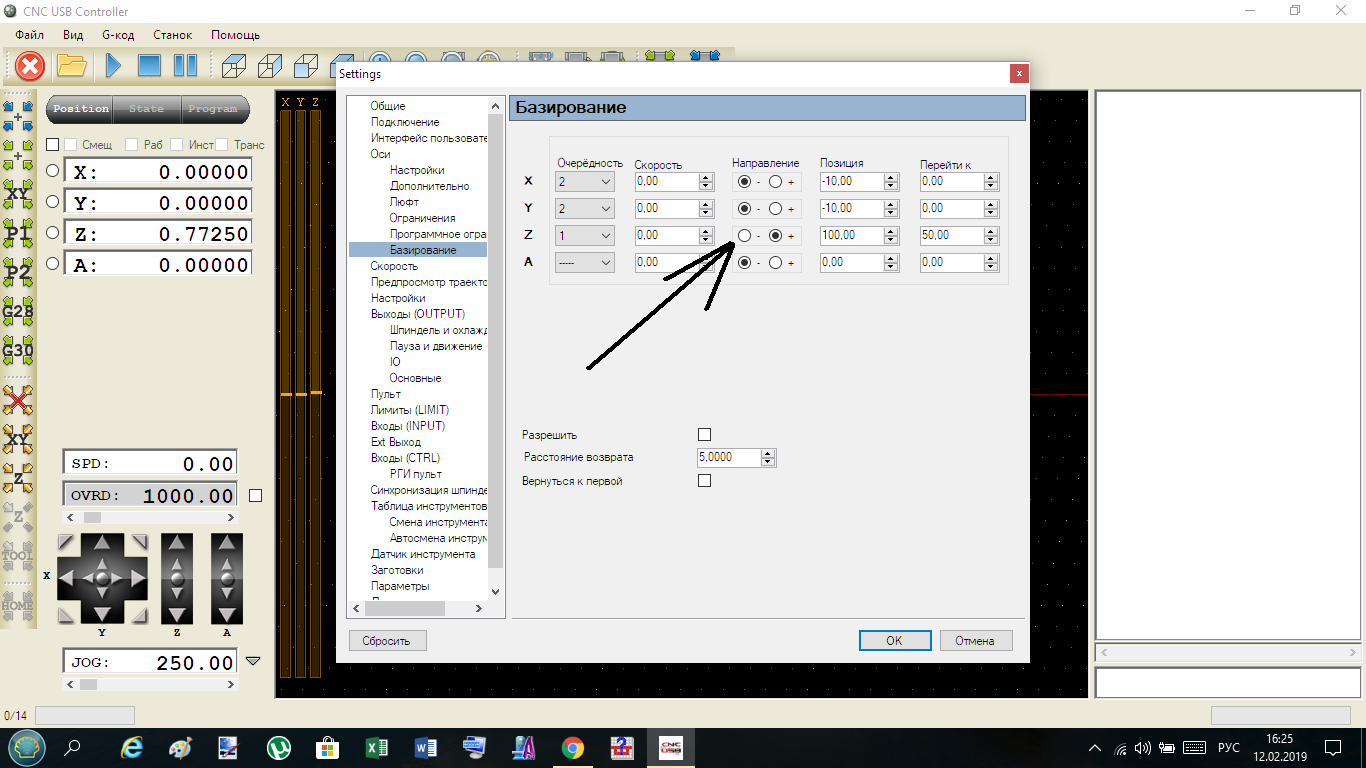The width and height of the screenshot is (1366, 768).
Task: Select X axis plus direction radio
Action: click(x=775, y=182)
